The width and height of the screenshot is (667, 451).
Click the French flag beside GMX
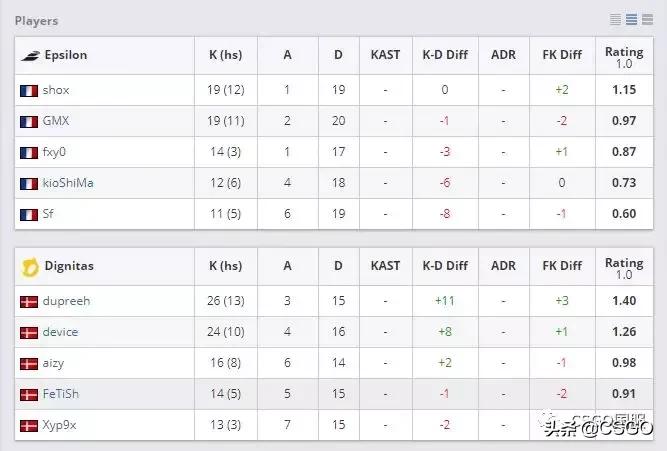[29, 121]
